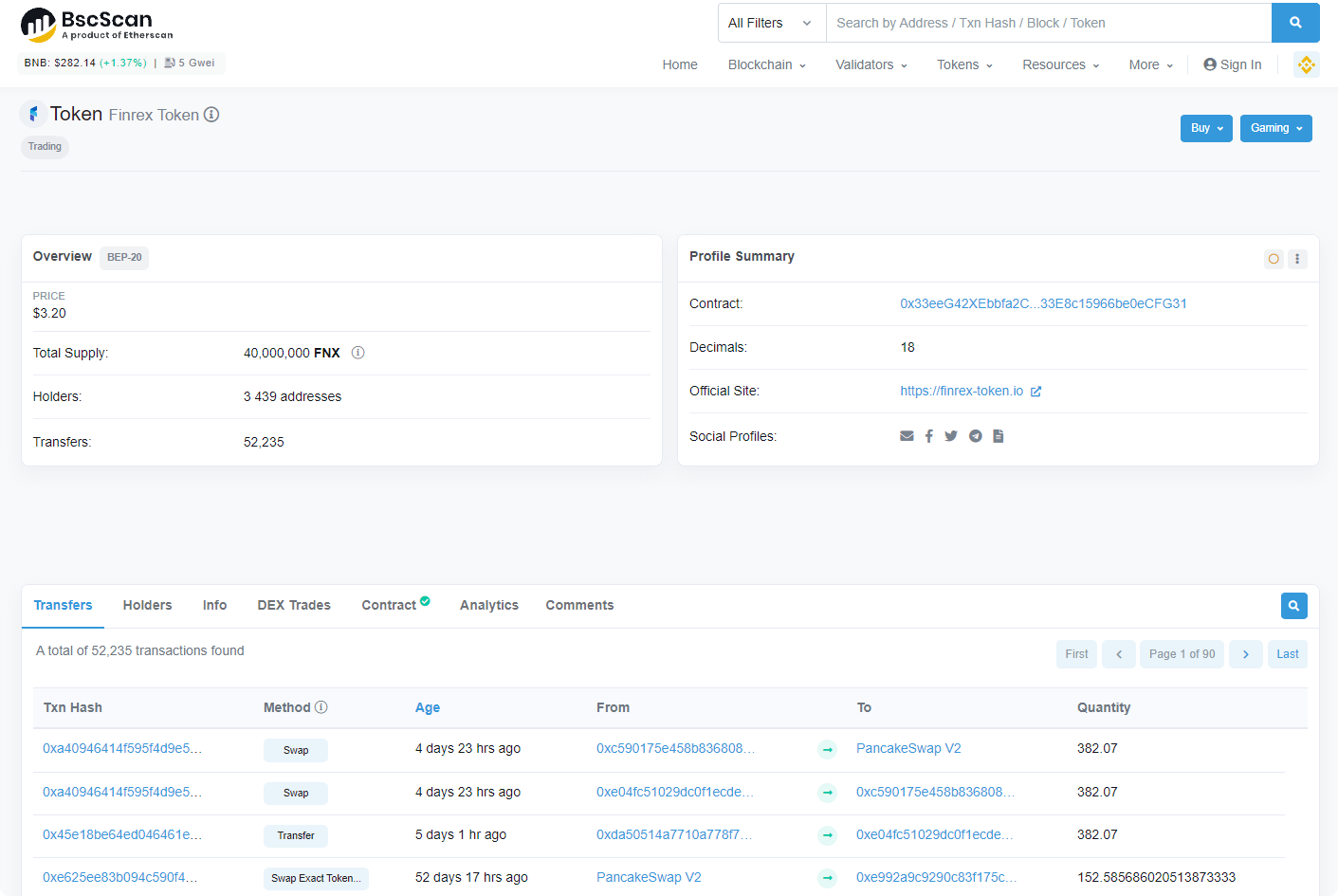Expand the Validators menu
Screen dimensions: 1338x896
click(x=871, y=64)
